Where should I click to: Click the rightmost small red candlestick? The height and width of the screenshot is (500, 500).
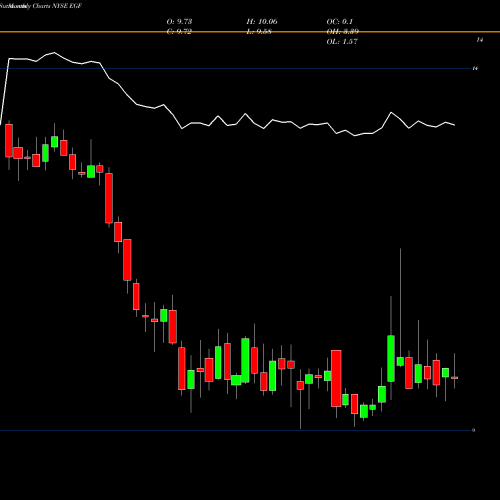pos(454,378)
